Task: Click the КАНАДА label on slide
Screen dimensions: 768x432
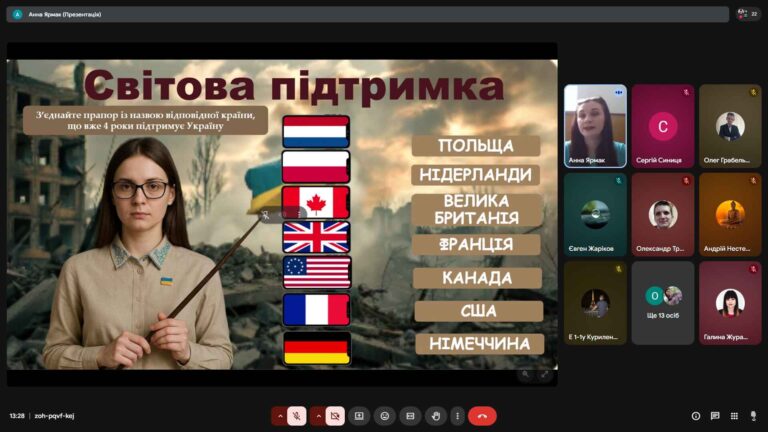Action: [478, 278]
